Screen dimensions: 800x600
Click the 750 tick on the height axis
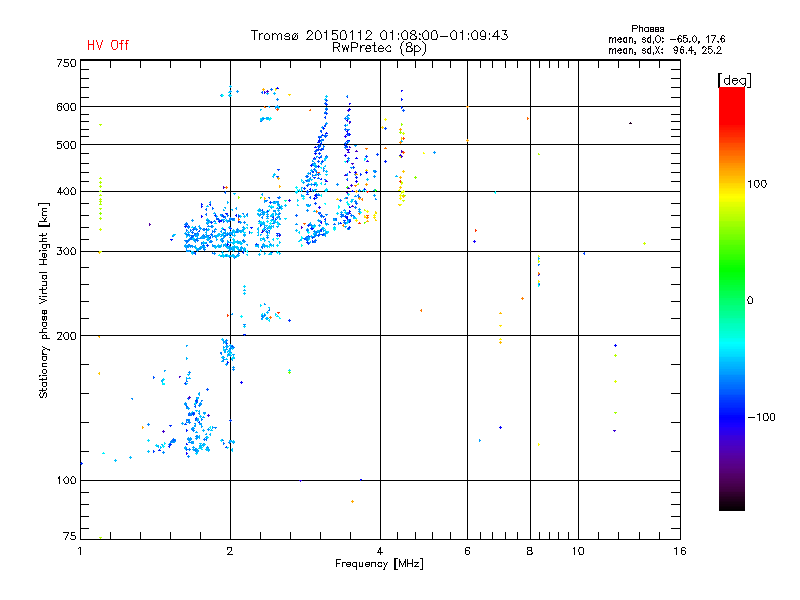point(66,63)
